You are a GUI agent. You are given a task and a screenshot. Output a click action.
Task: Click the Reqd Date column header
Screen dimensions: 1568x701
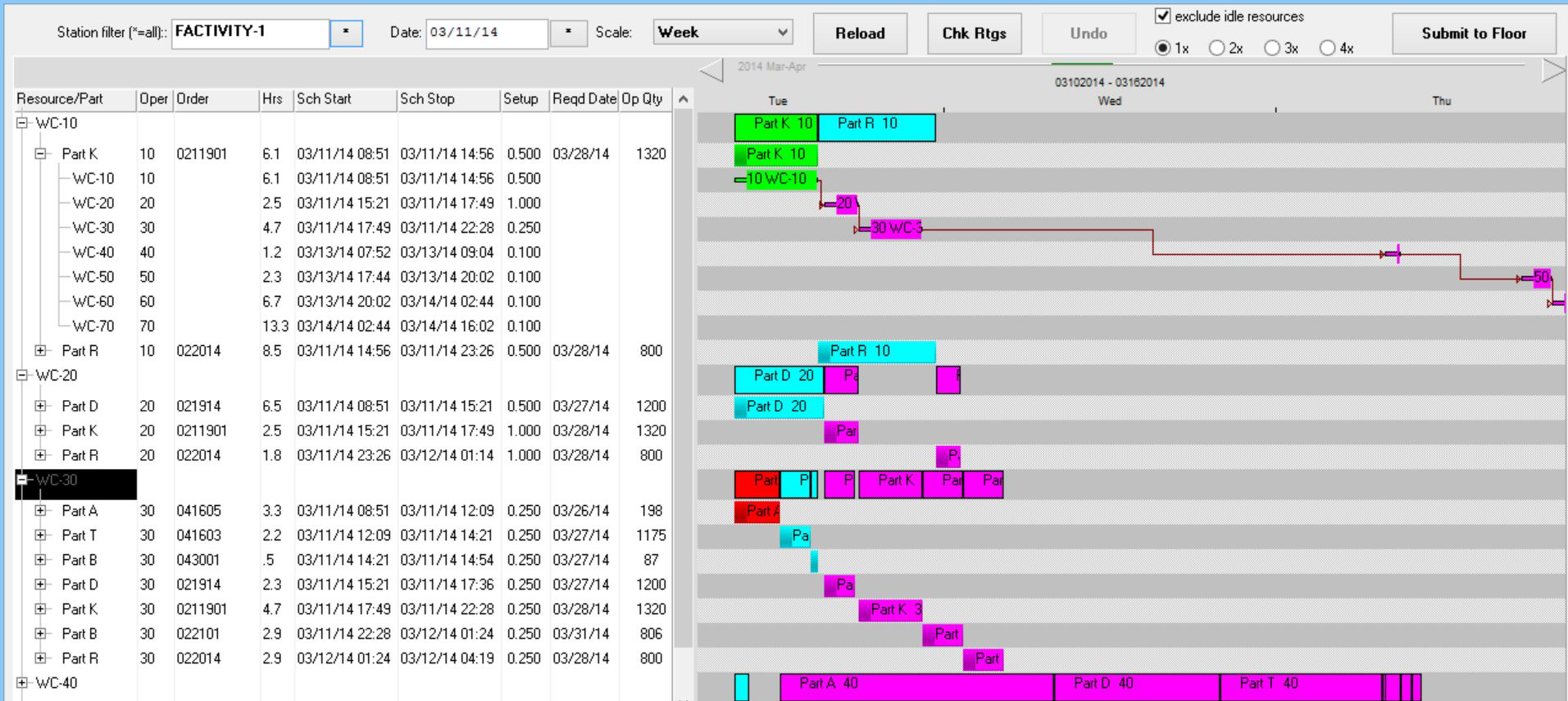(x=584, y=99)
